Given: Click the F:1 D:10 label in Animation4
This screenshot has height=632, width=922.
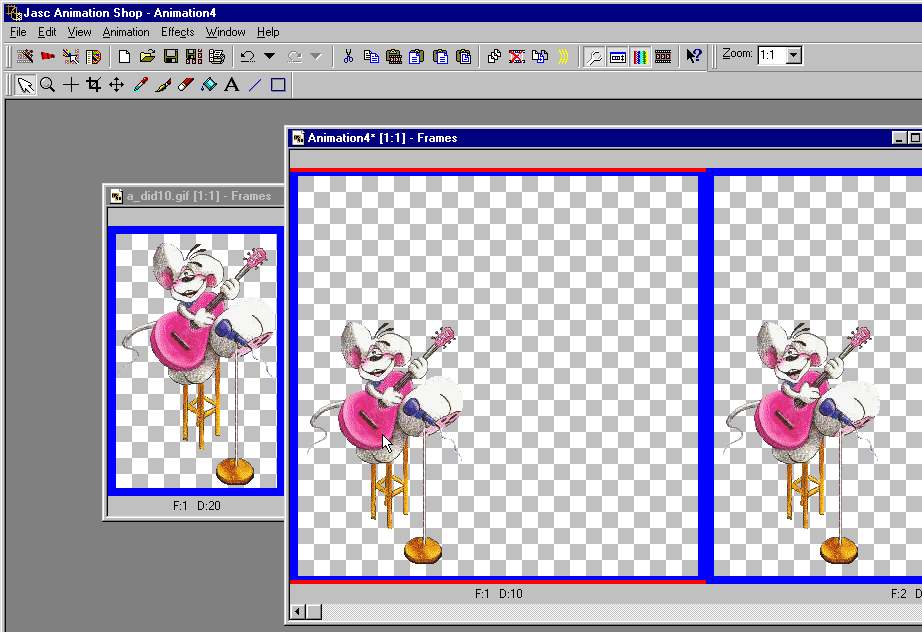Looking at the screenshot, I should (499, 594).
